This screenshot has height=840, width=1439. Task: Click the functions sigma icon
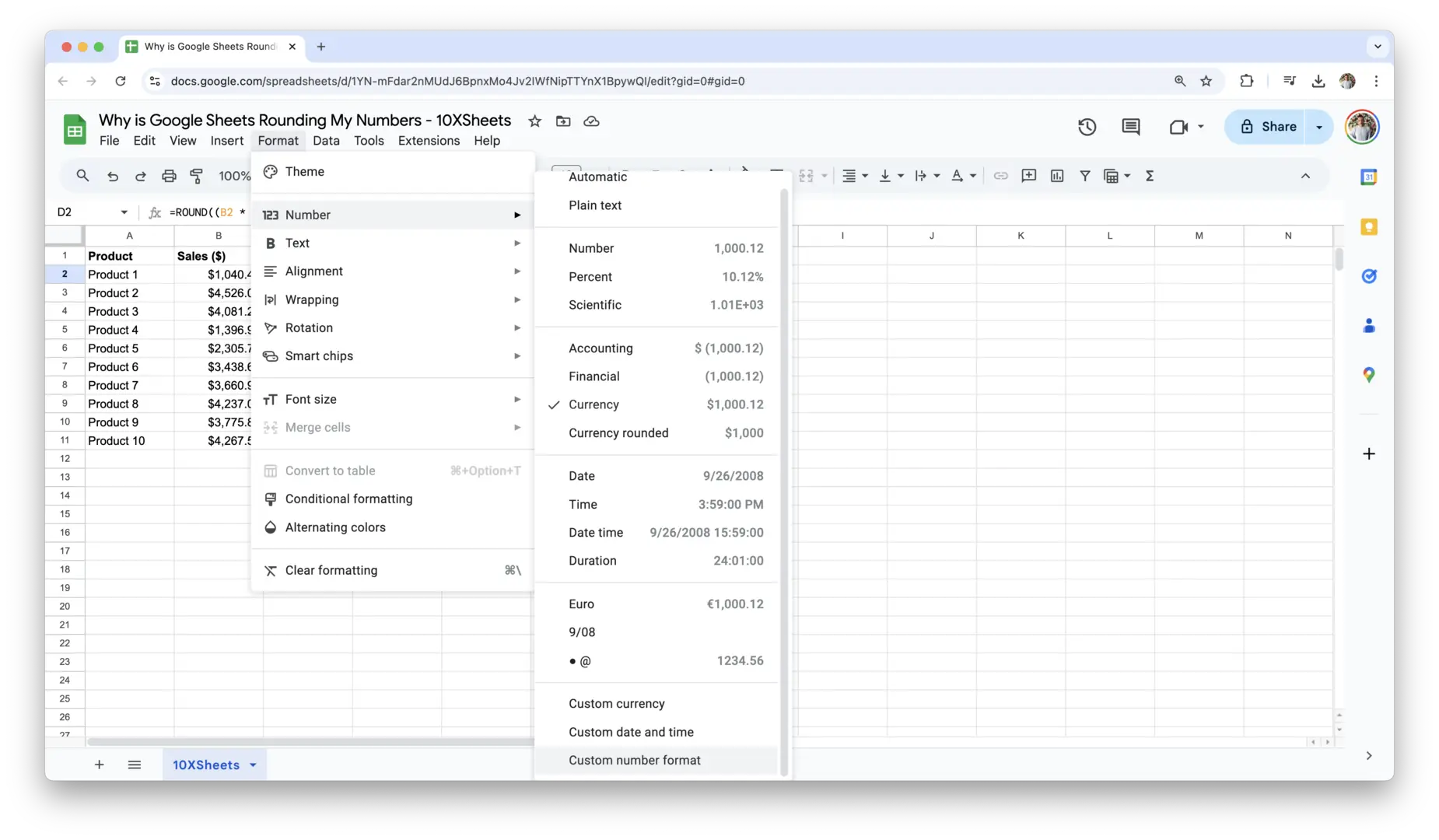(x=1149, y=176)
